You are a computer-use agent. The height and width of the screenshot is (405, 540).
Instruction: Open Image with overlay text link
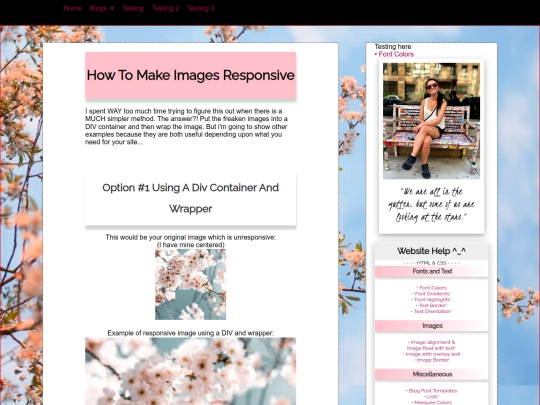click(x=433, y=354)
